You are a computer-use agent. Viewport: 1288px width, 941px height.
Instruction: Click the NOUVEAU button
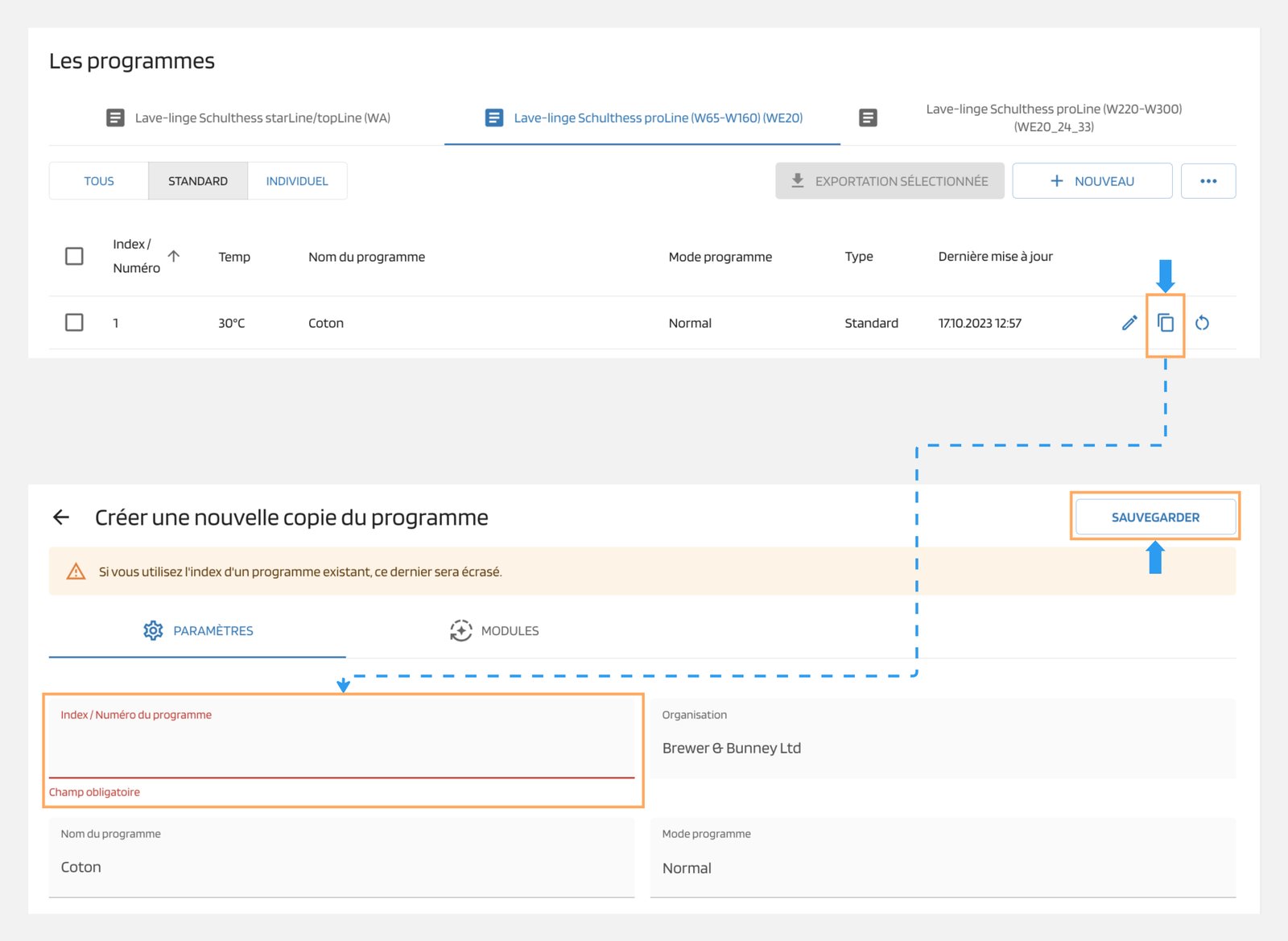[1092, 181]
